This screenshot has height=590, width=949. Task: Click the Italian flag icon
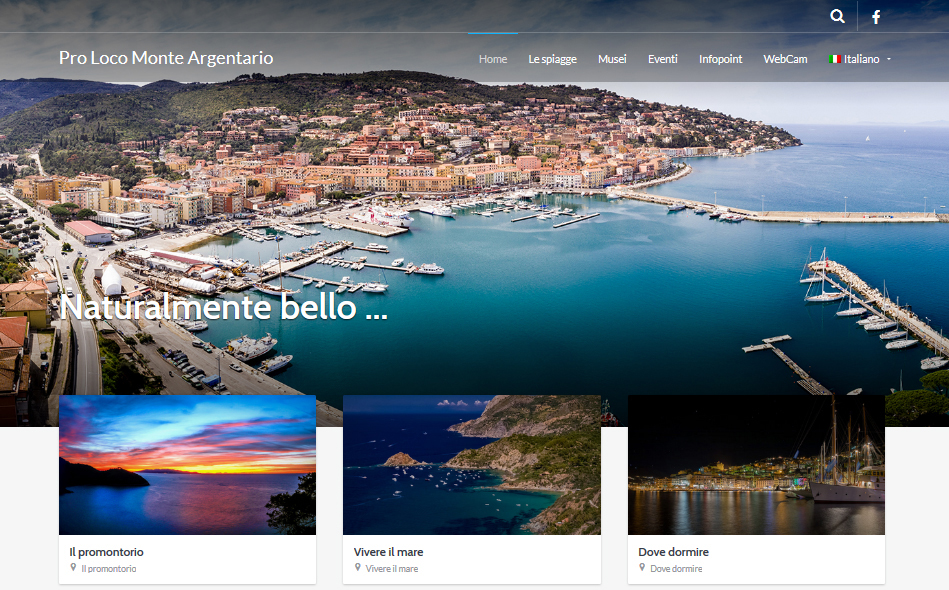[835, 59]
